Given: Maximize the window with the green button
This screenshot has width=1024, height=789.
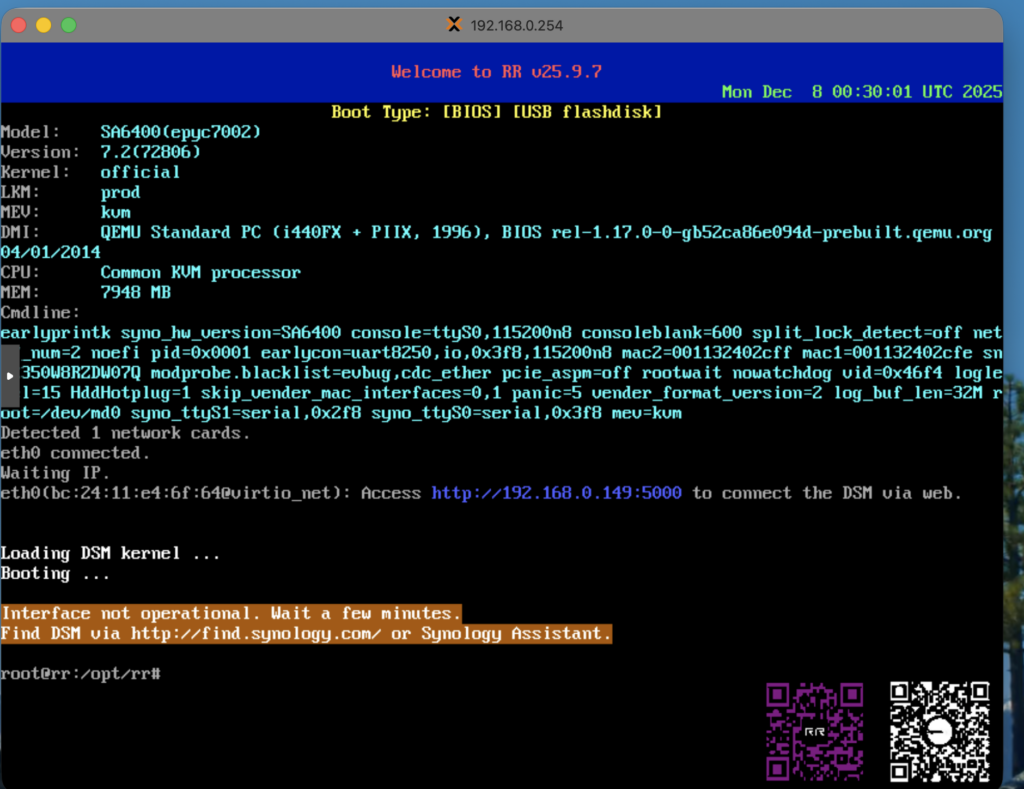Looking at the screenshot, I should tap(68, 25).
